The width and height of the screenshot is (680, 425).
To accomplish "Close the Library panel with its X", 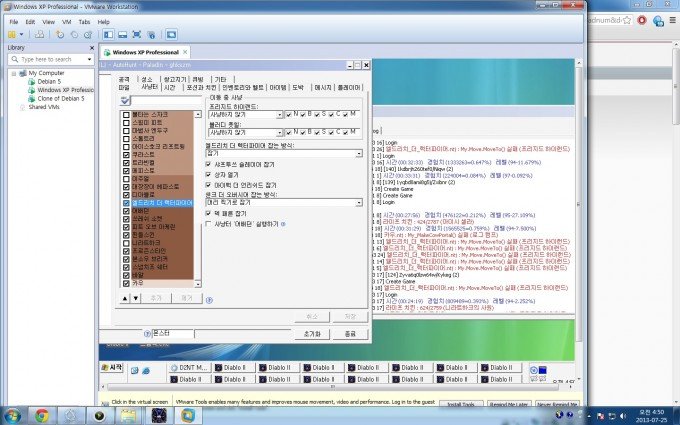I will pos(92,48).
